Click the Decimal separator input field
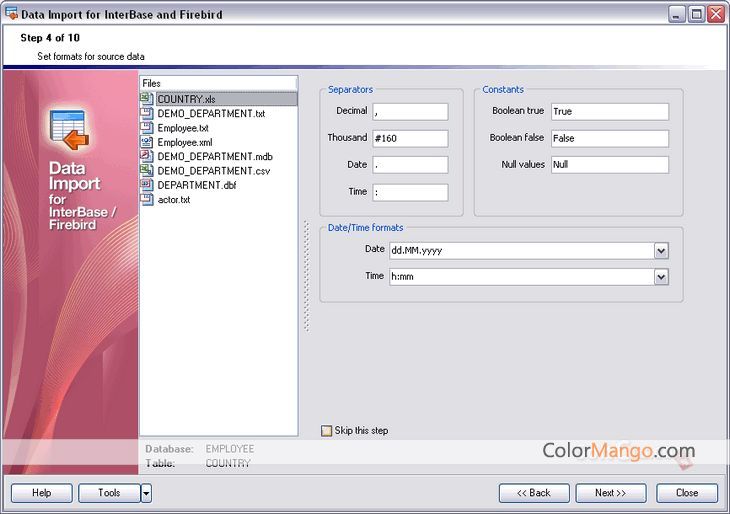Viewport: 730px width, 514px height. pyautogui.click(x=410, y=112)
